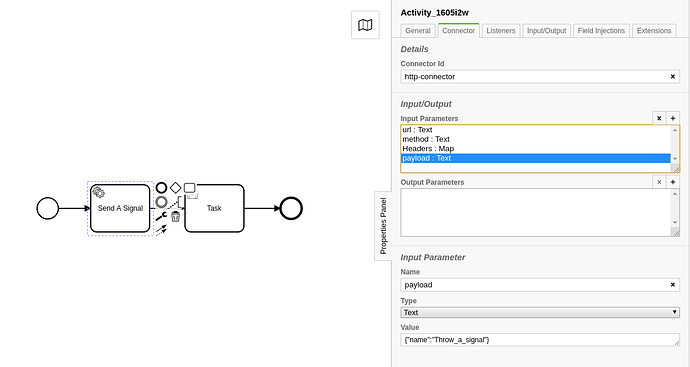Activate the connect arrows tool
The image size is (690, 367).
(x=161, y=230)
